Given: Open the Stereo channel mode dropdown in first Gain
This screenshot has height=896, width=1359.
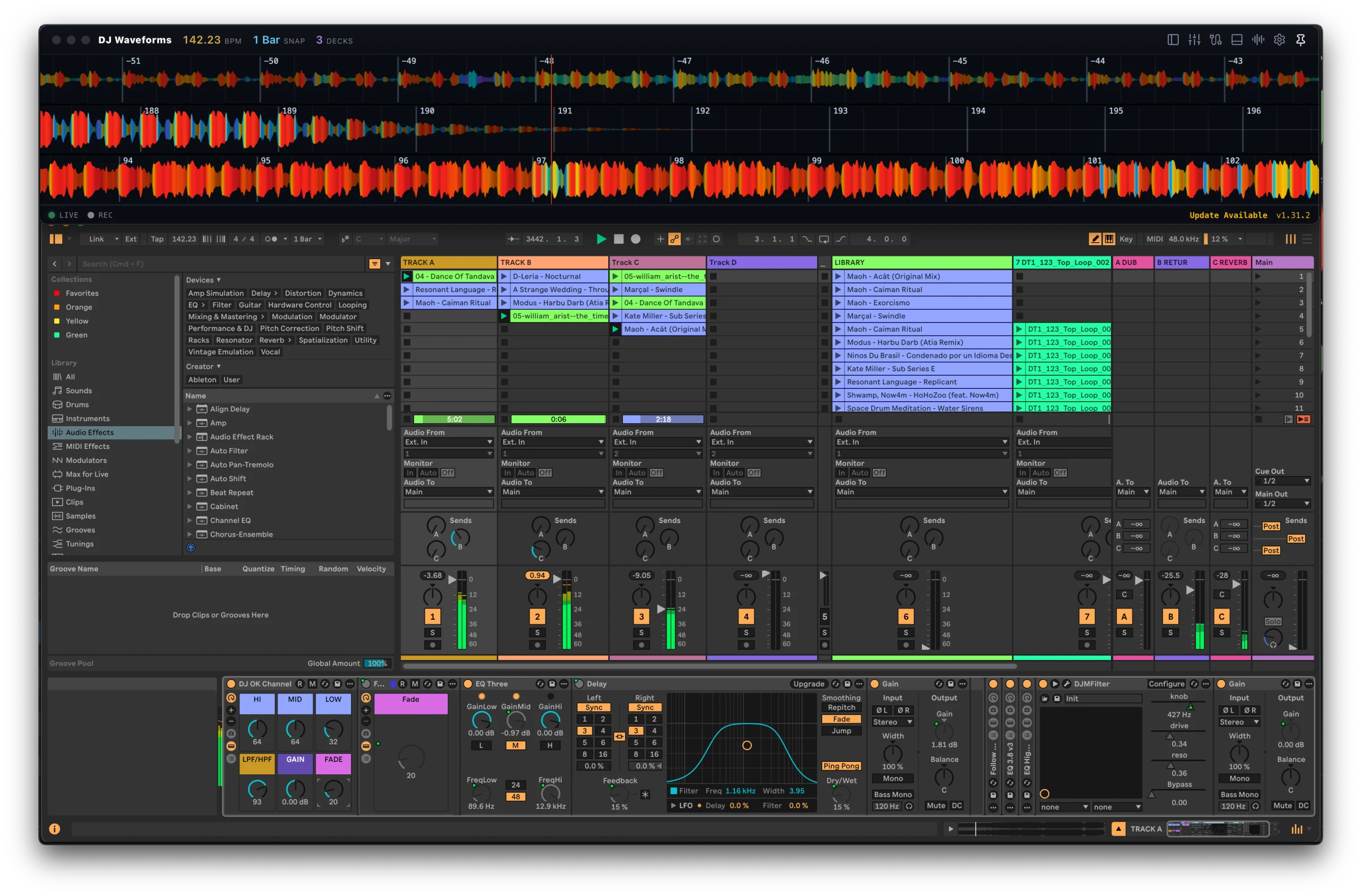Looking at the screenshot, I should [892, 722].
